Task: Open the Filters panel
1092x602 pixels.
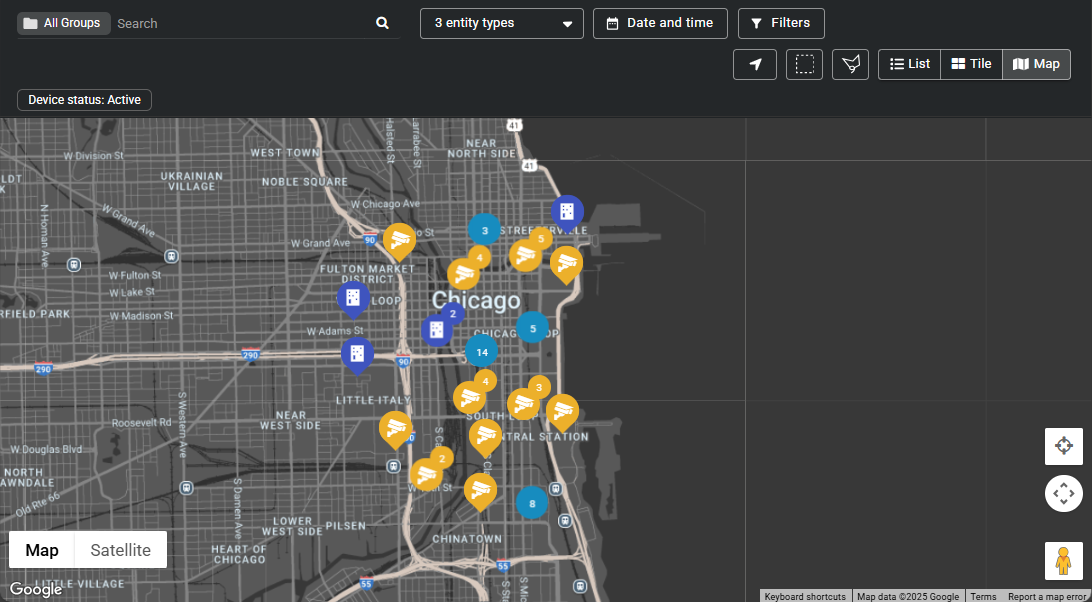Action: tap(780, 22)
